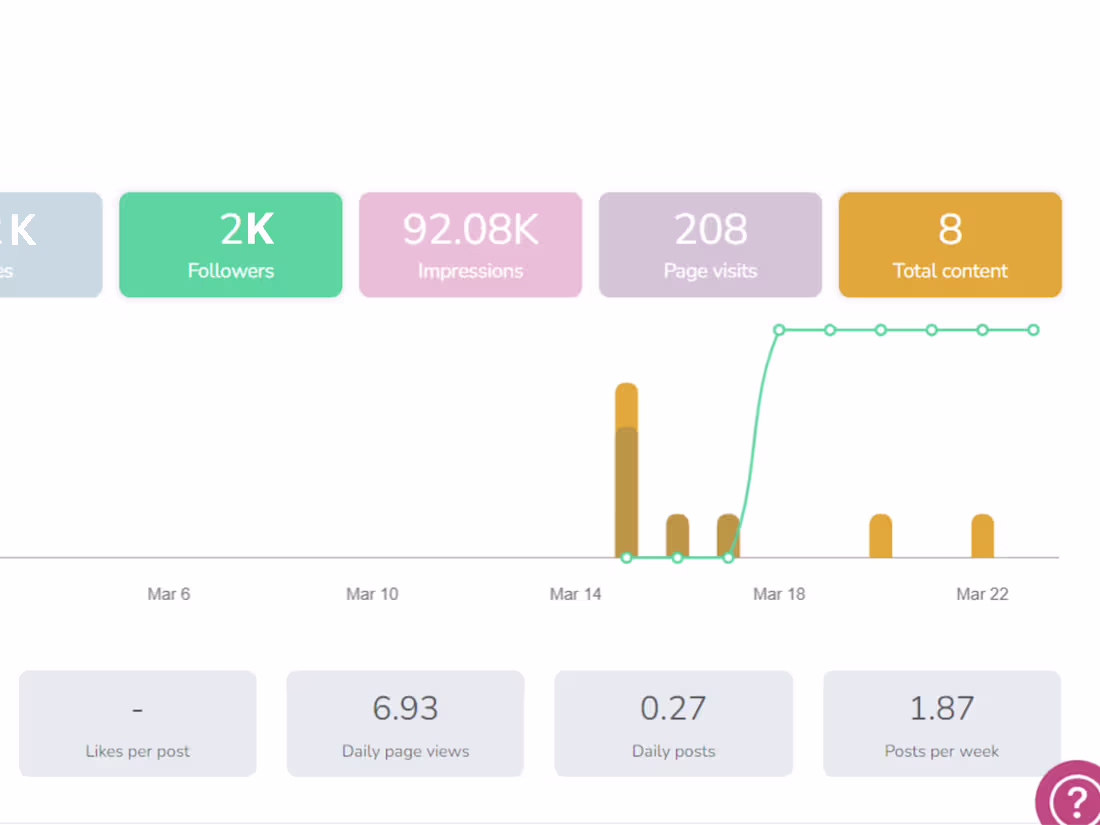Click the green line point at Mar 17
The width and height of the screenshot is (1100, 825).
728,557
